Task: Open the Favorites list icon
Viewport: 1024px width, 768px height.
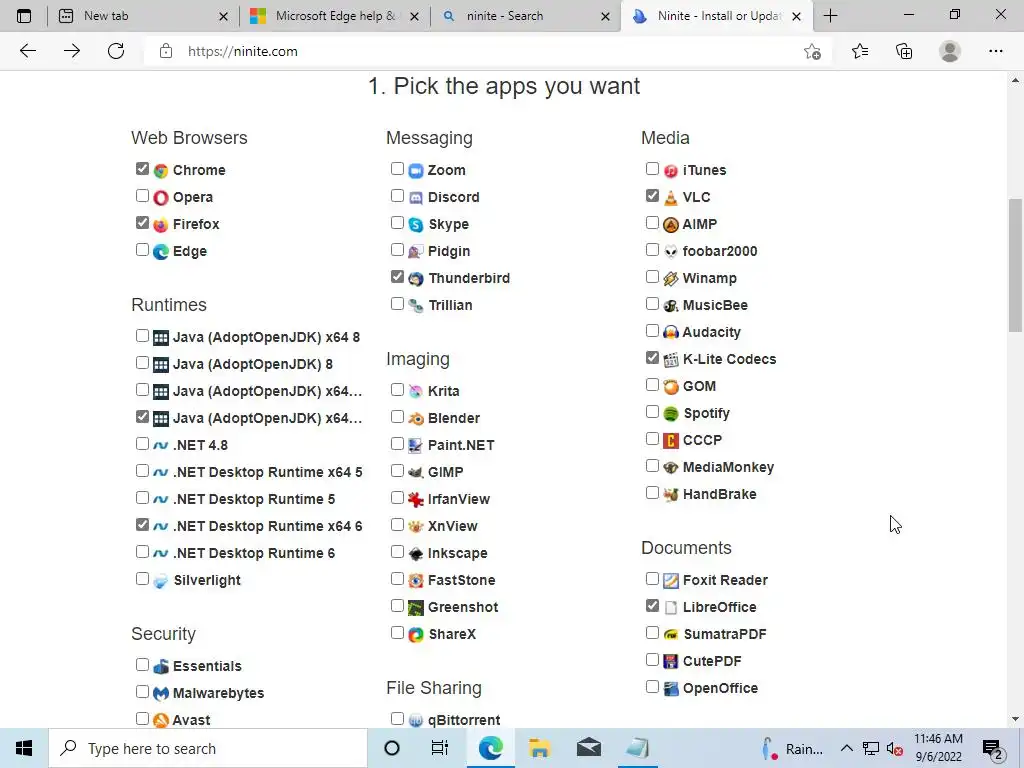Action: pos(860,51)
